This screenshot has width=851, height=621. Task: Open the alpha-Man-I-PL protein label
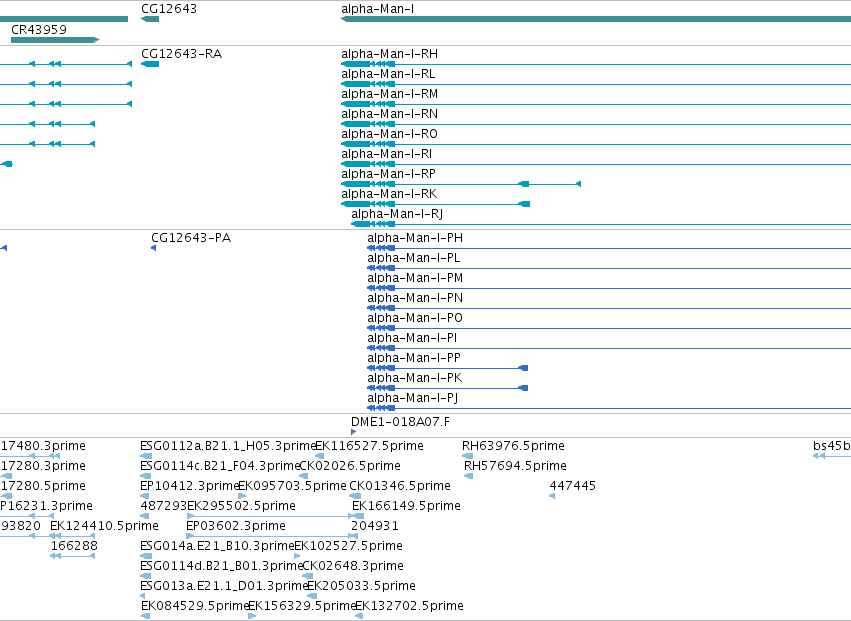click(x=414, y=258)
